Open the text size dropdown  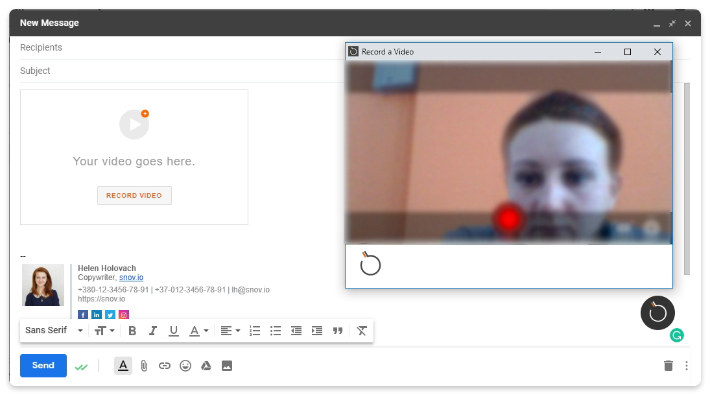(105, 331)
